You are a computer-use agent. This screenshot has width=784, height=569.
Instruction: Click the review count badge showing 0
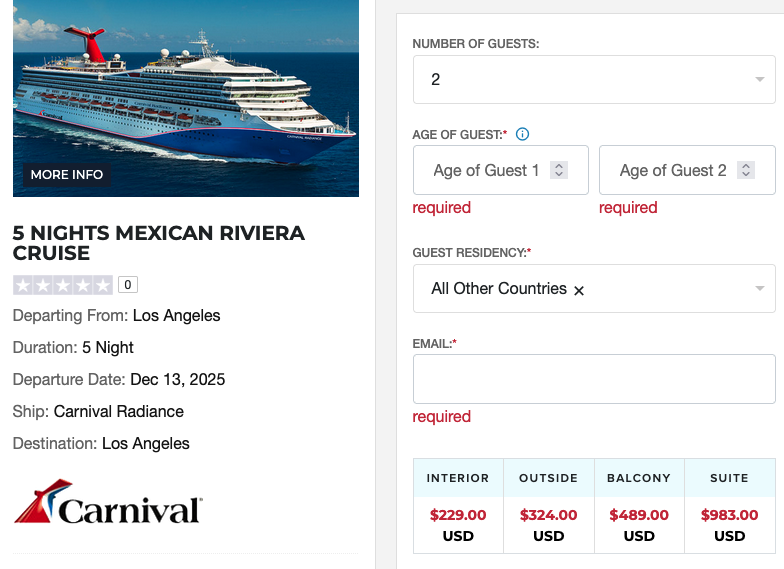pyautogui.click(x=127, y=285)
